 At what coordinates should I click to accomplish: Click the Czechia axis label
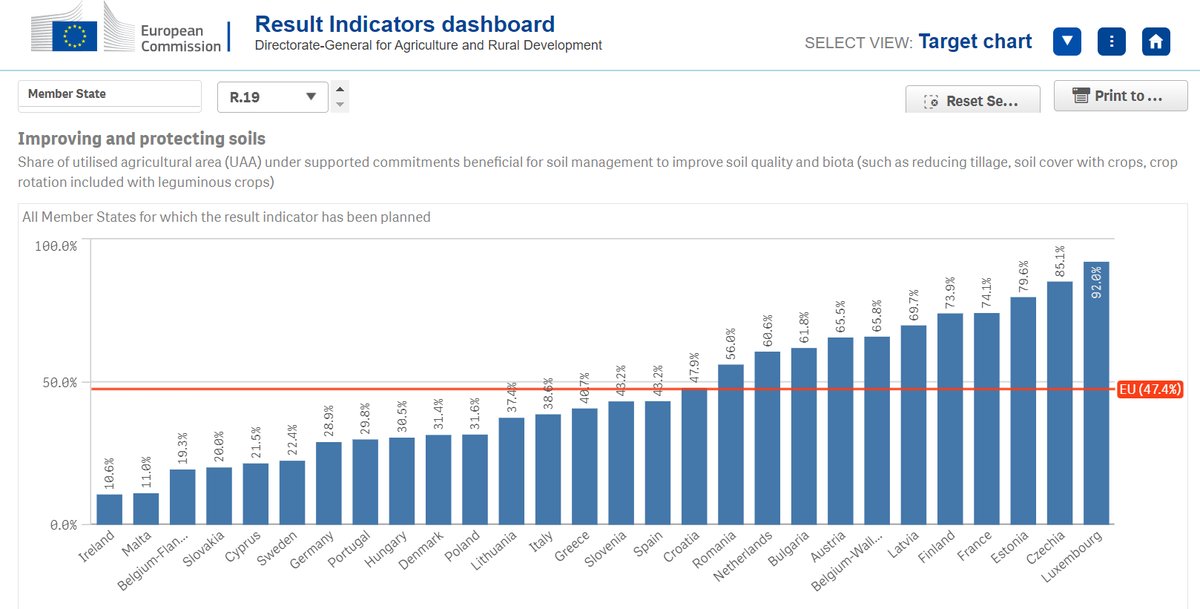point(1046,548)
